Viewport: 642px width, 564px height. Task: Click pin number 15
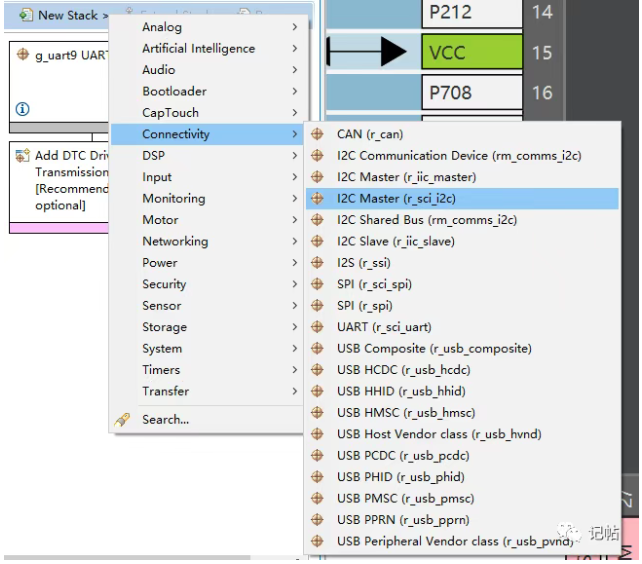click(543, 52)
